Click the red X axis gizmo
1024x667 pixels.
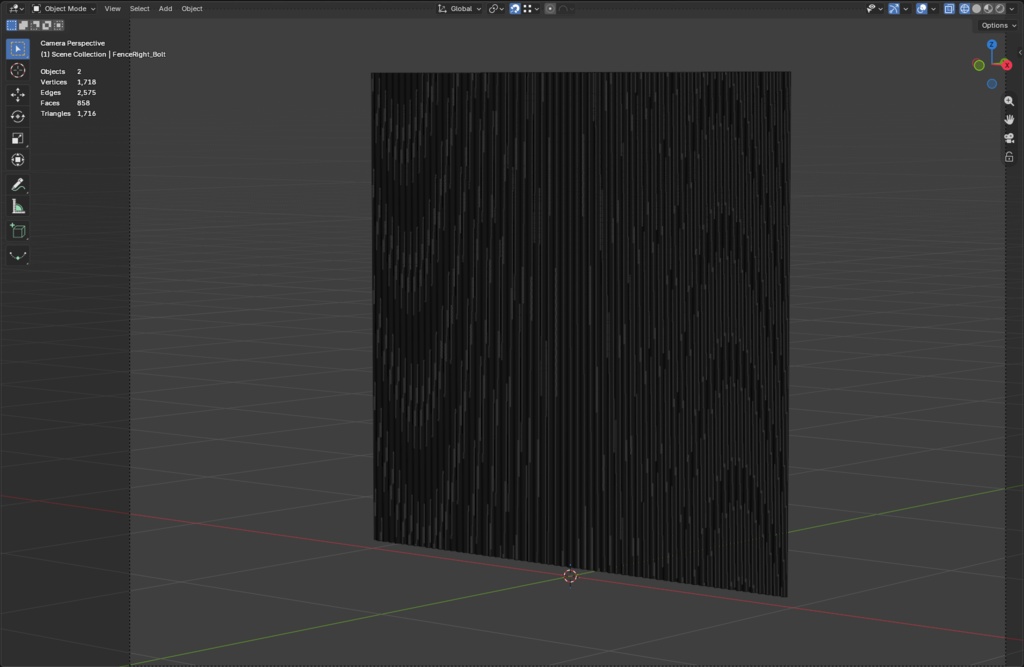(x=1006, y=65)
